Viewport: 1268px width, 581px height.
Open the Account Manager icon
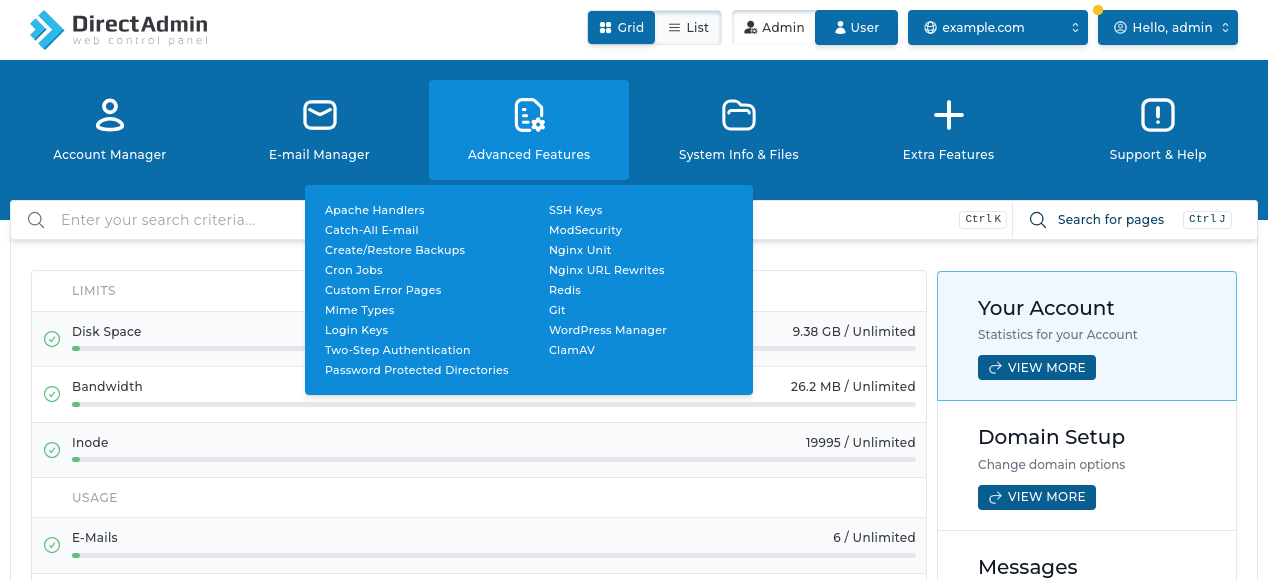point(109,115)
